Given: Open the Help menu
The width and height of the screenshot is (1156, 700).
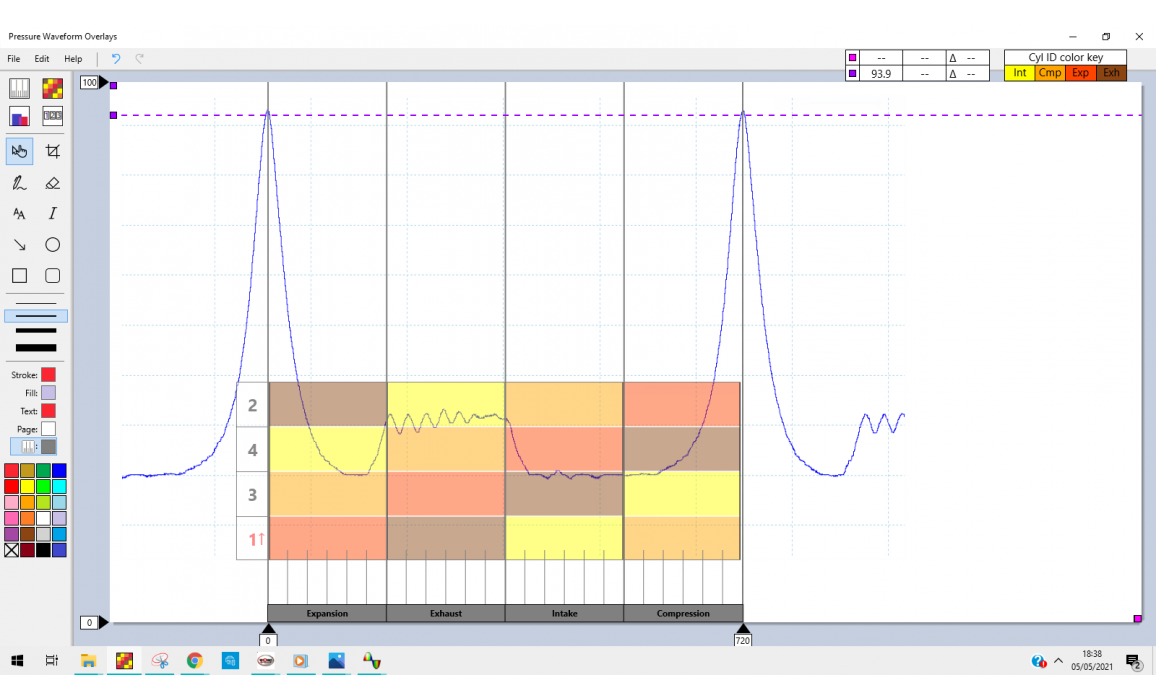Looking at the screenshot, I should coord(73,59).
